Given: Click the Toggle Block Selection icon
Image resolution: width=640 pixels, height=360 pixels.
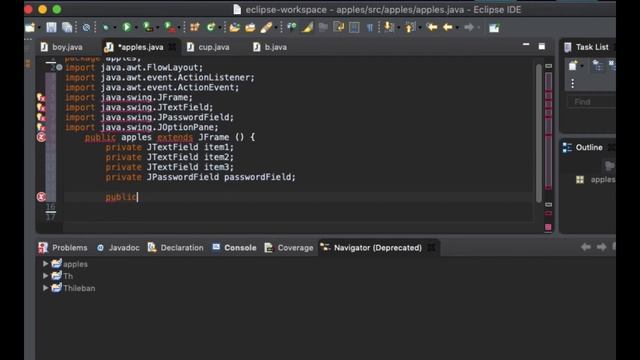Looking at the screenshot, I should 354,27.
